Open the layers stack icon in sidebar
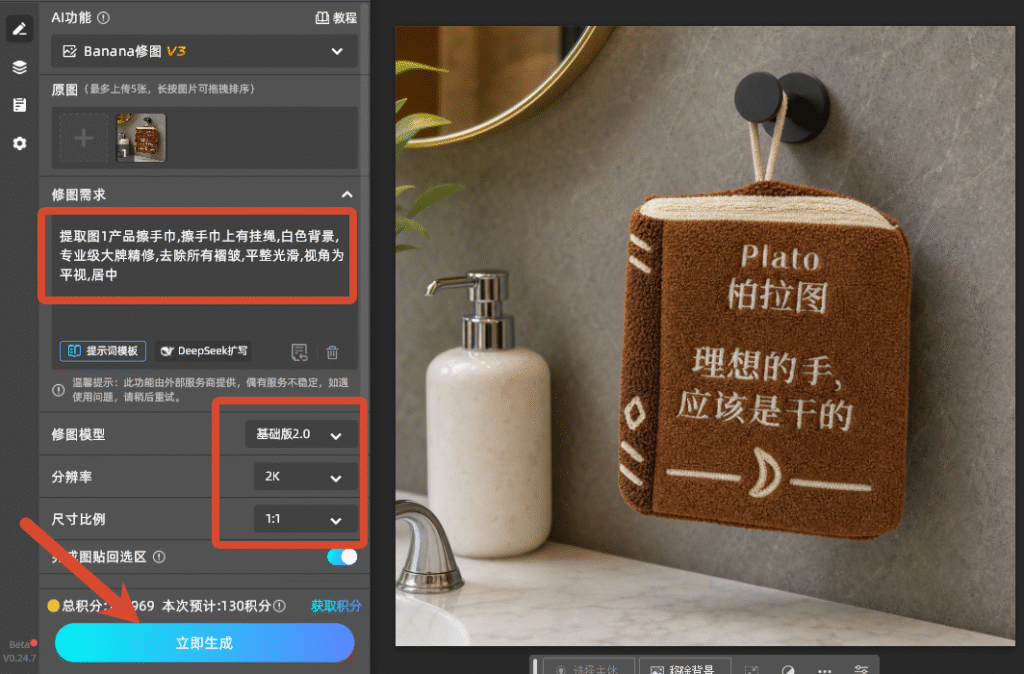1024x674 pixels. [20, 67]
